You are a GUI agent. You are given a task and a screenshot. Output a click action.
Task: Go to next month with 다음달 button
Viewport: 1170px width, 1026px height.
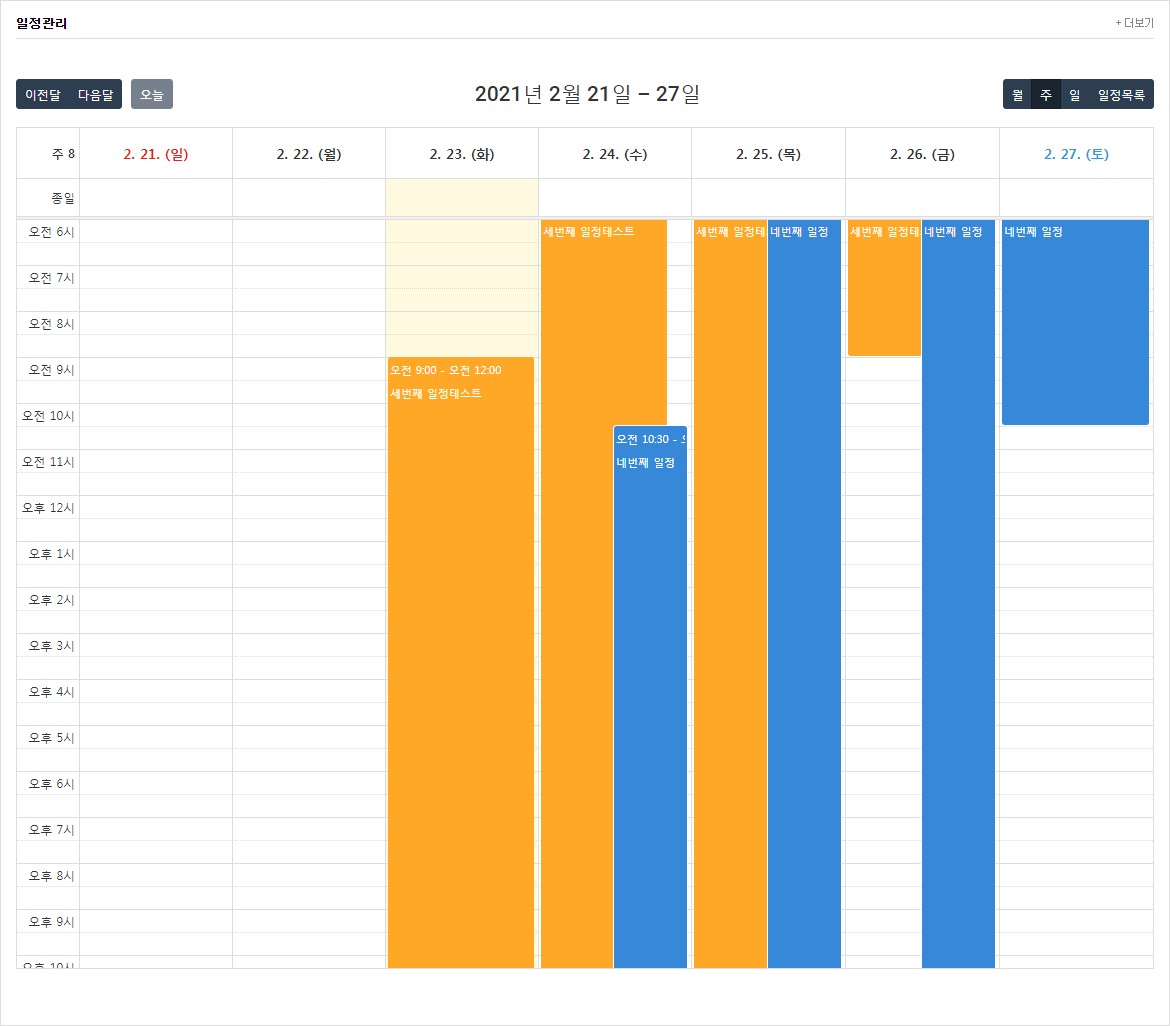click(96, 95)
